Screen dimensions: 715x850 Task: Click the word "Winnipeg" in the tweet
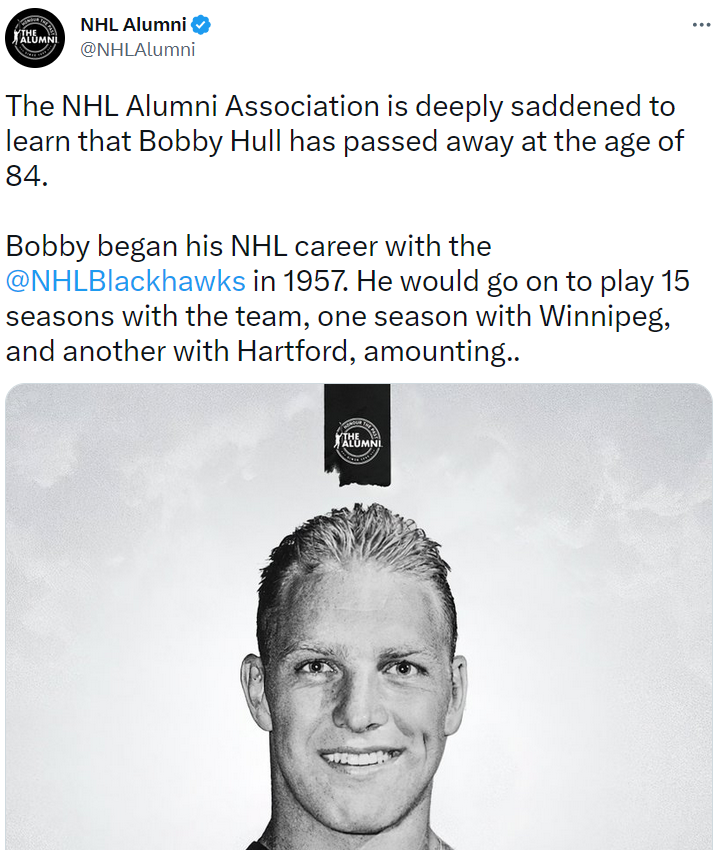click(x=609, y=316)
